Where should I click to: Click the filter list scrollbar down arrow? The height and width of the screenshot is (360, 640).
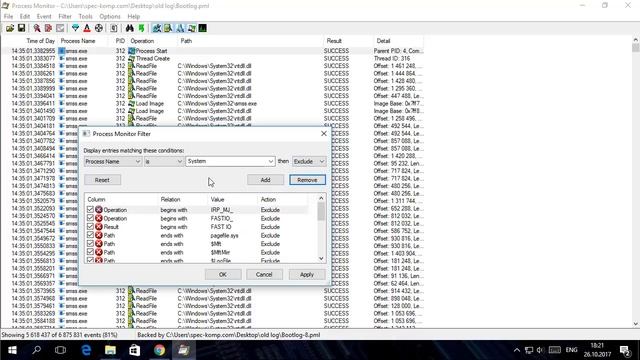coord(321,258)
